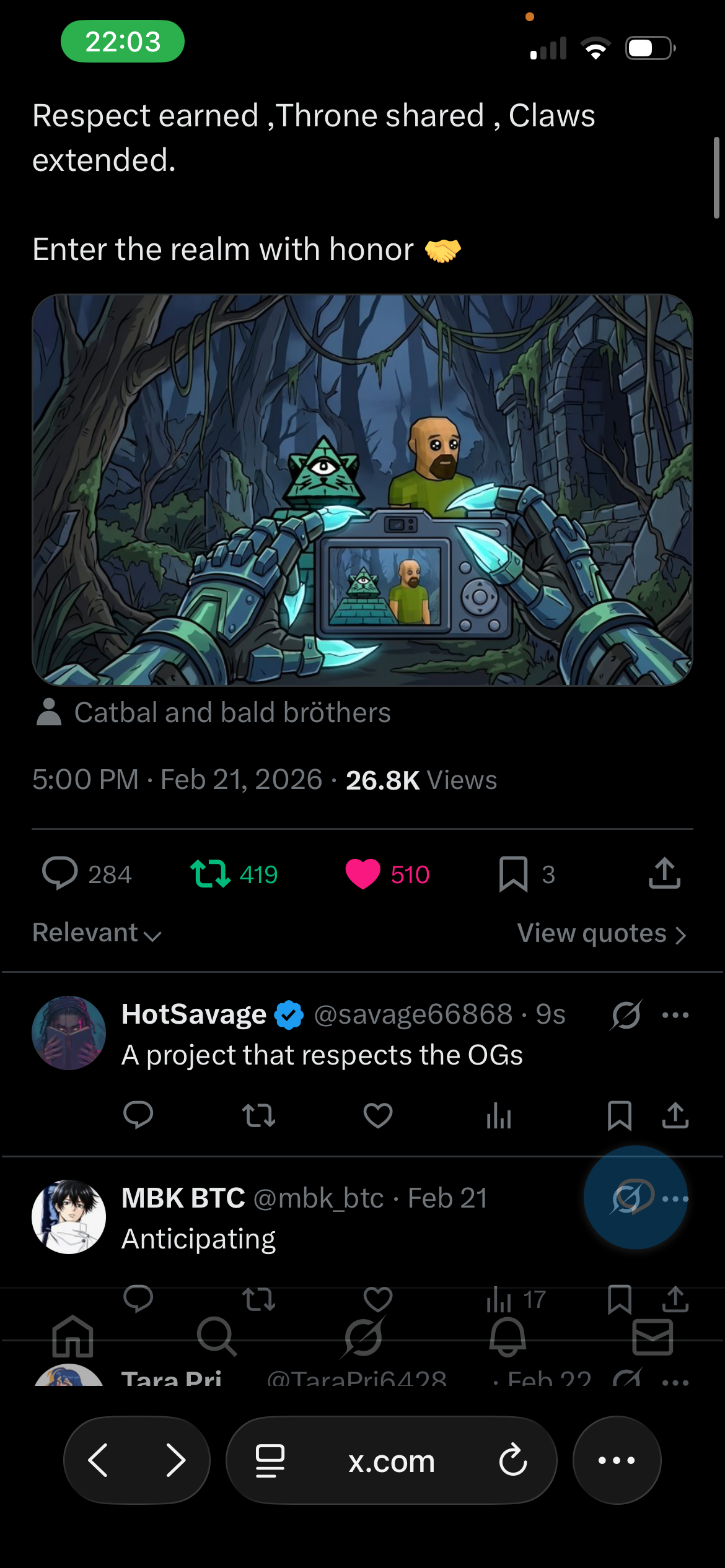Open the more options on HotSavage's reply
The width and height of the screenshot is (725, 1568).
pos(675,1015)
